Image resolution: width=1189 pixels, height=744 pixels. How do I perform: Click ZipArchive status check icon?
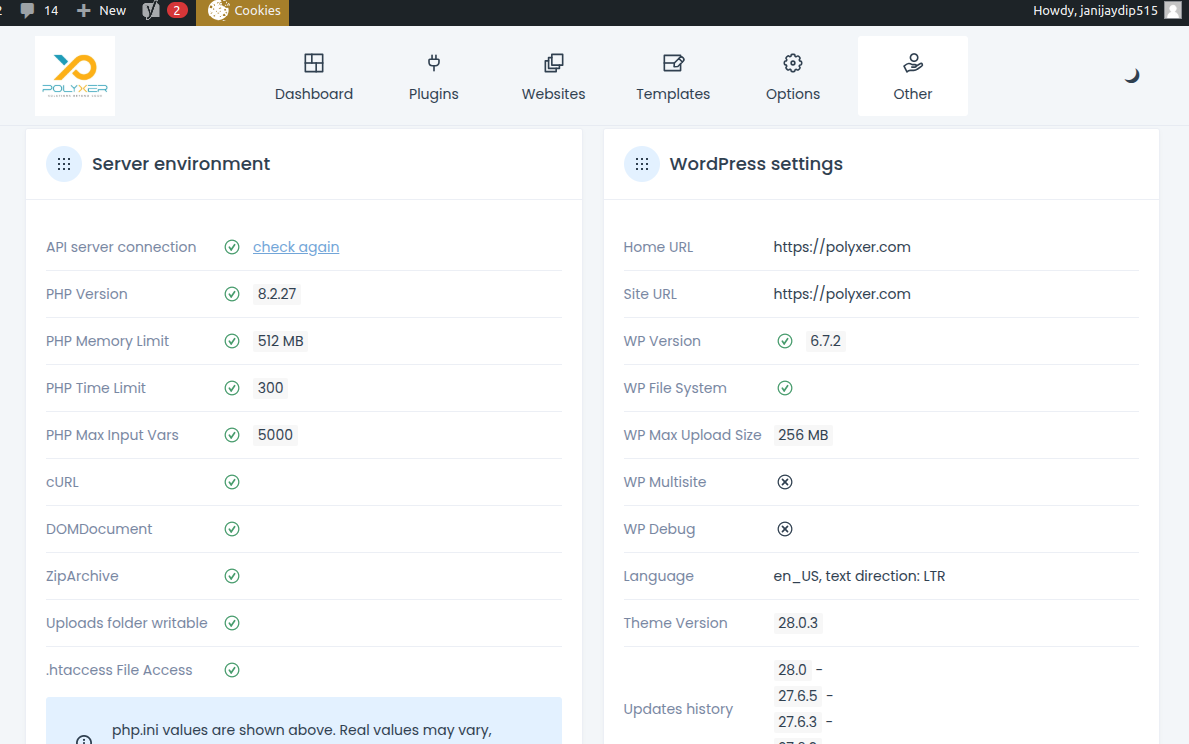pos(232,576)
